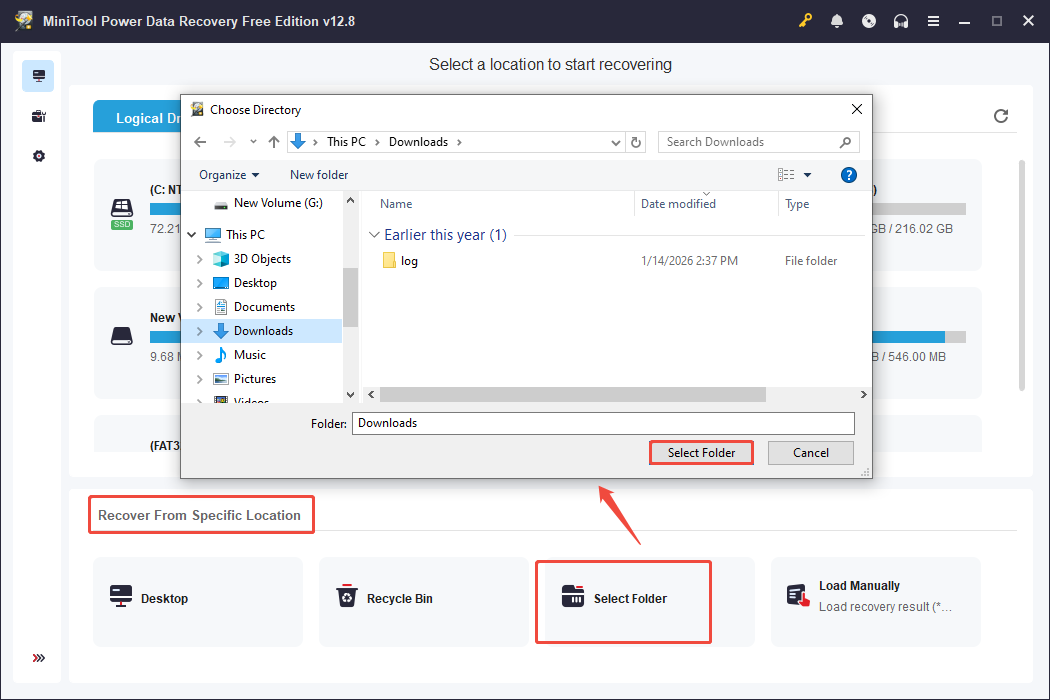
Task: Click the Select Folder confirmation button
Action: (701, 452)
